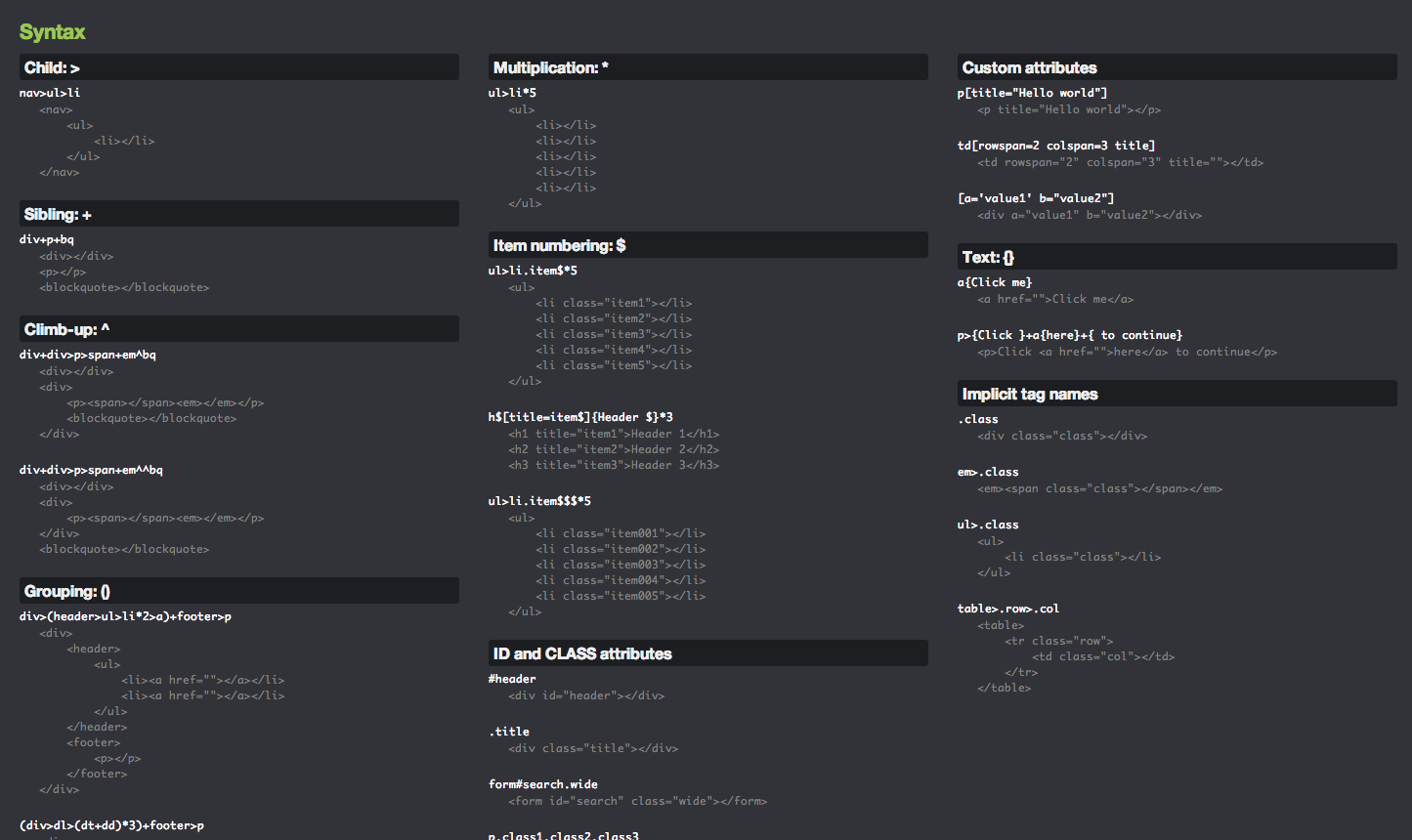Viewport: 1412px width, 840px height.
Task: Select the "ID and CLASS attributes" header
Action: 582,653
